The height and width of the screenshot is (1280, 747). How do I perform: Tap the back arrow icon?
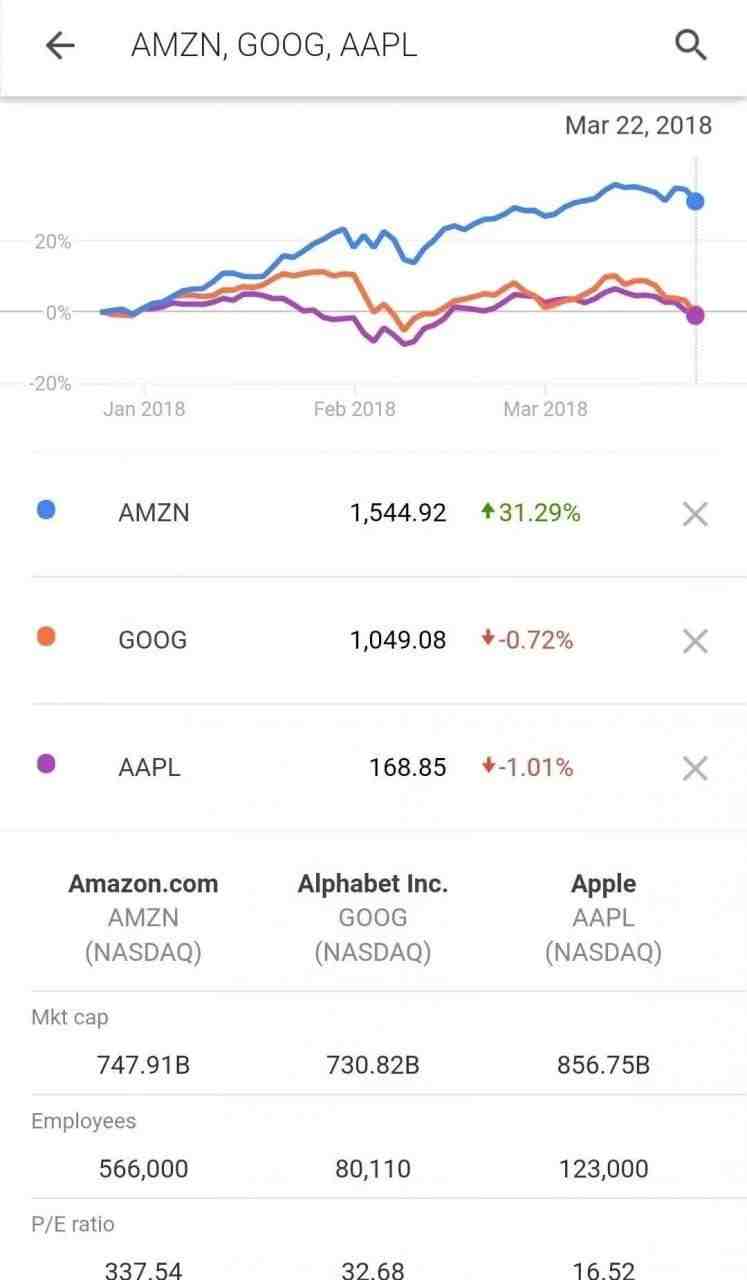tap(60, 45)
